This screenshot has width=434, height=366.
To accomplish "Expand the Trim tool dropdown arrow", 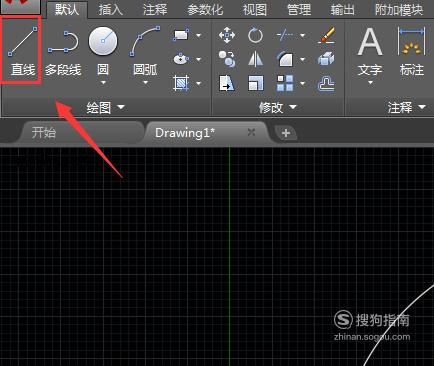I will coord(303,35).
